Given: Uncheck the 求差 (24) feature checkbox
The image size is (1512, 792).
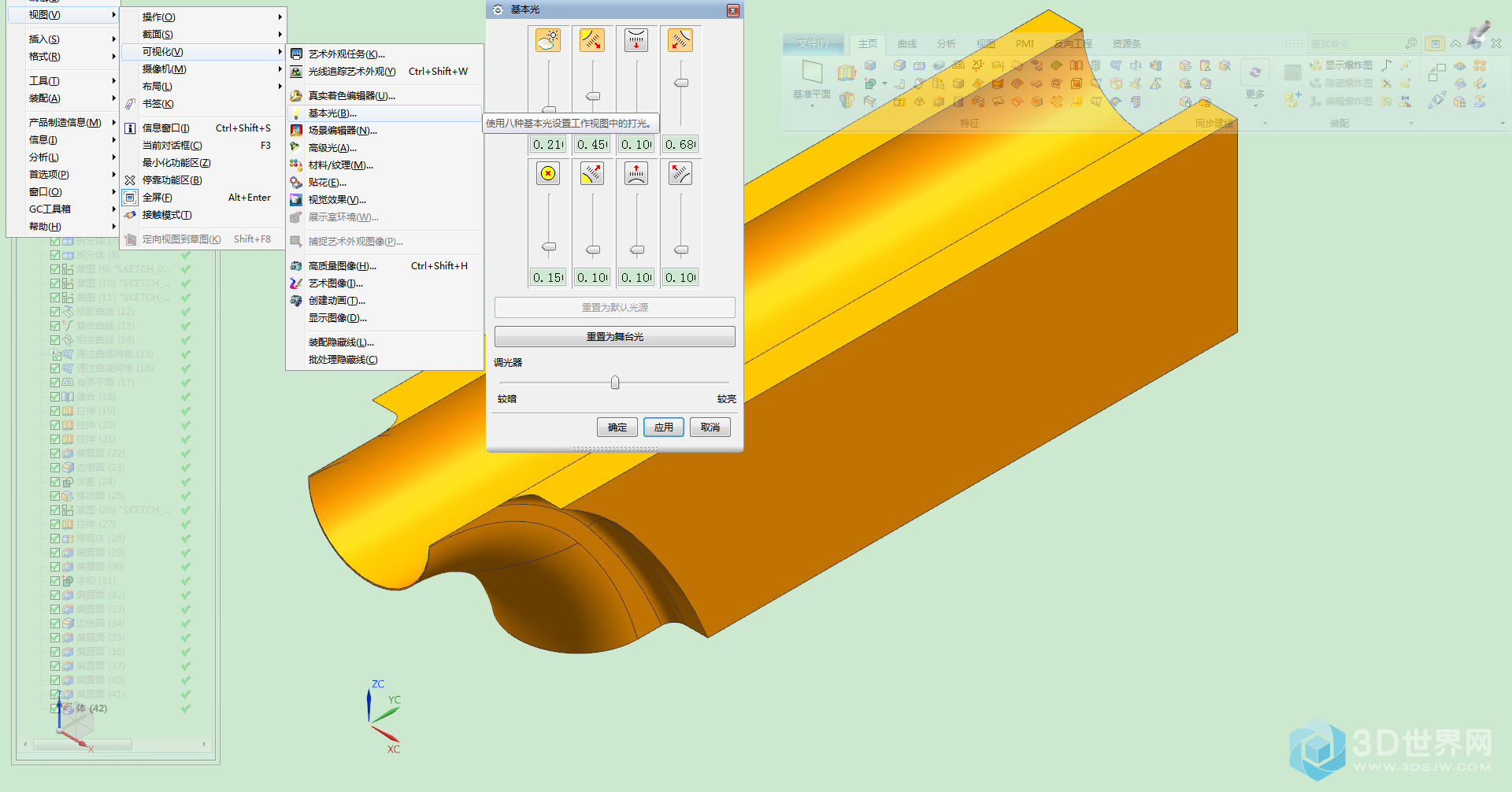Looking at the screenshot, I should pos(55,482).
